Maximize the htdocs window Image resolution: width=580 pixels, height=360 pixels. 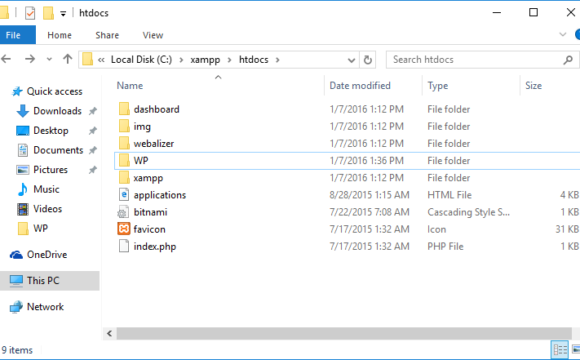[533, 13]
